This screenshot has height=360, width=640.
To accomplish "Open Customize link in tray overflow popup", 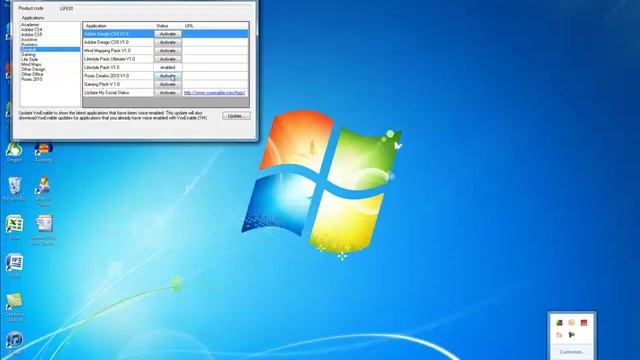I will 572,352.
